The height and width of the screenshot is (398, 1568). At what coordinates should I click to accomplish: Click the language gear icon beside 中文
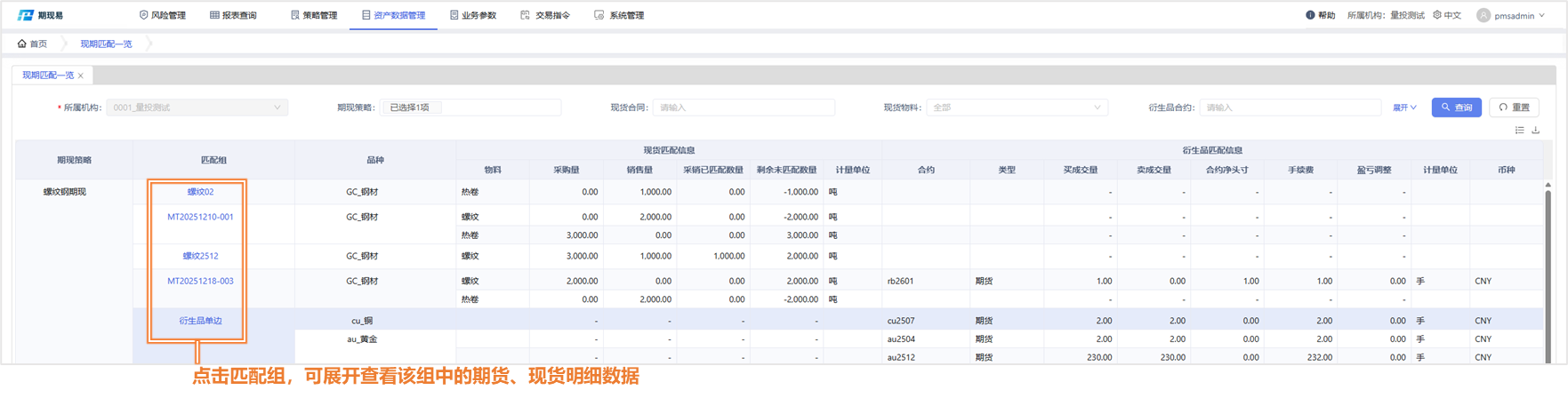click(x=1437, y=15)
